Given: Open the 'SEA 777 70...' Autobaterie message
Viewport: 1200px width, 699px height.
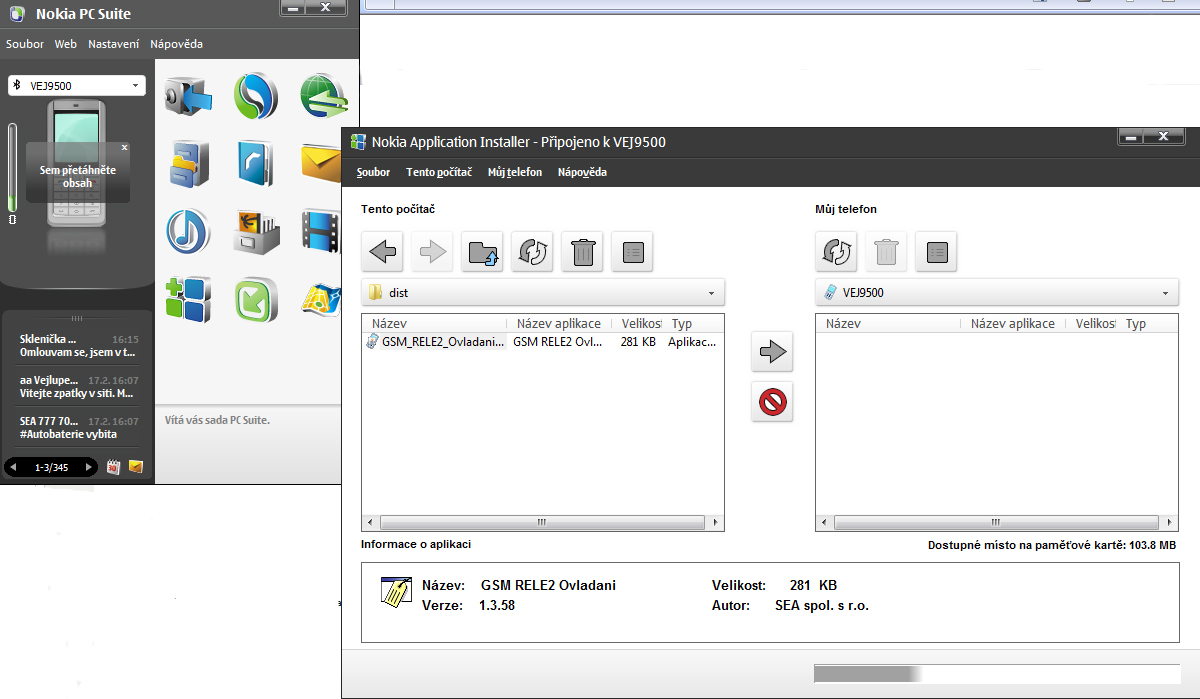Looking at the screenshot, I should click(x=79, y=427).
